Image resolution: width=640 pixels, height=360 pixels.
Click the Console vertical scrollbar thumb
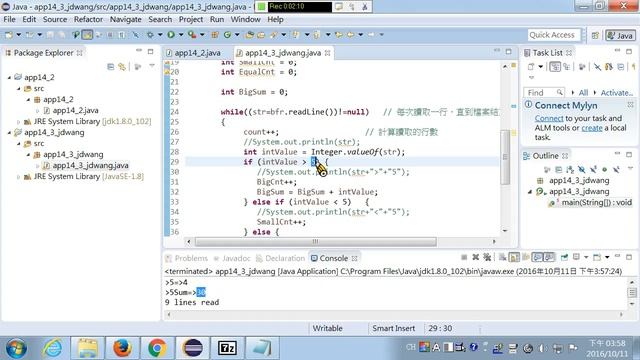point(632,293)
